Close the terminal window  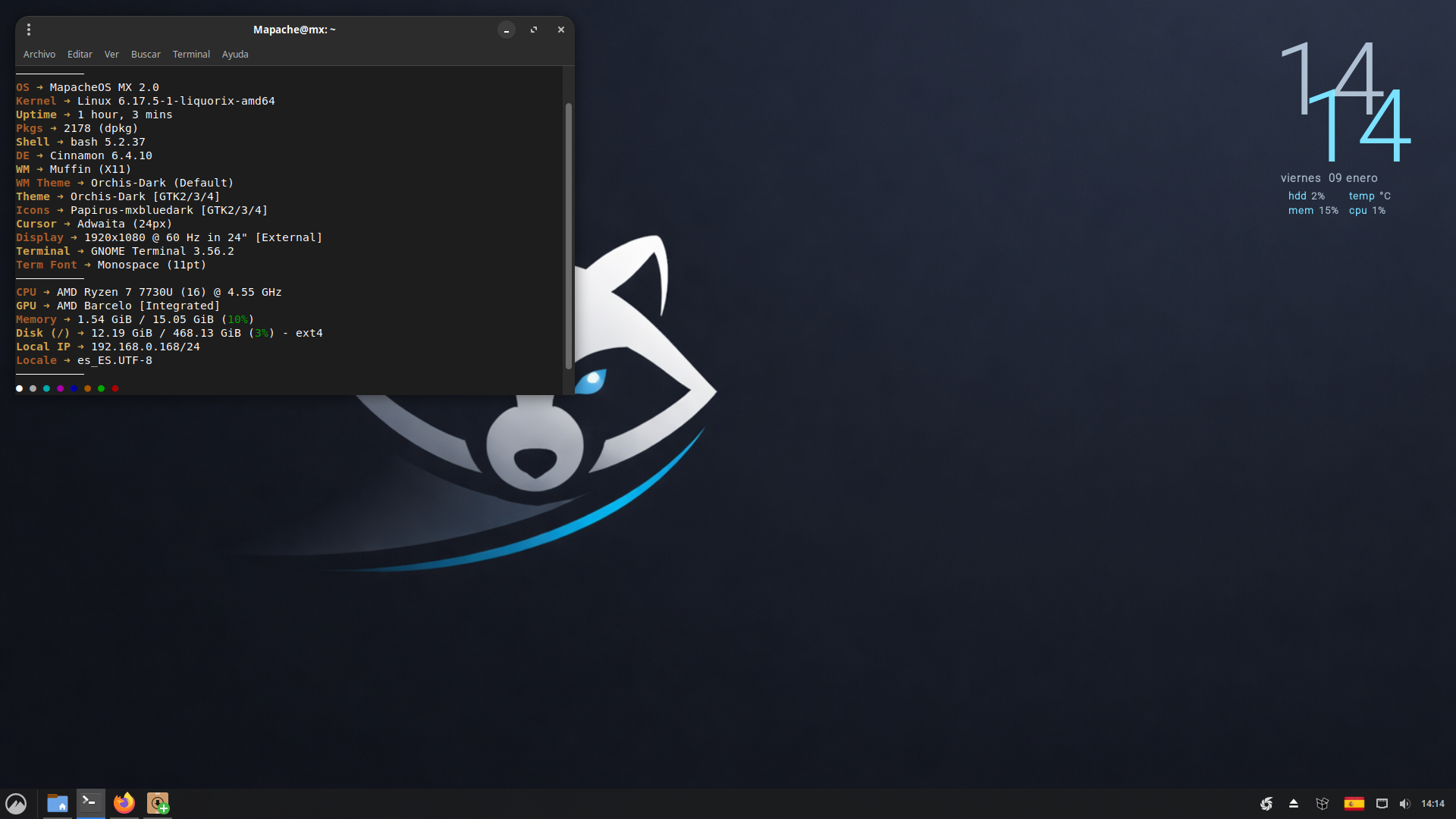tap(561, 30)
